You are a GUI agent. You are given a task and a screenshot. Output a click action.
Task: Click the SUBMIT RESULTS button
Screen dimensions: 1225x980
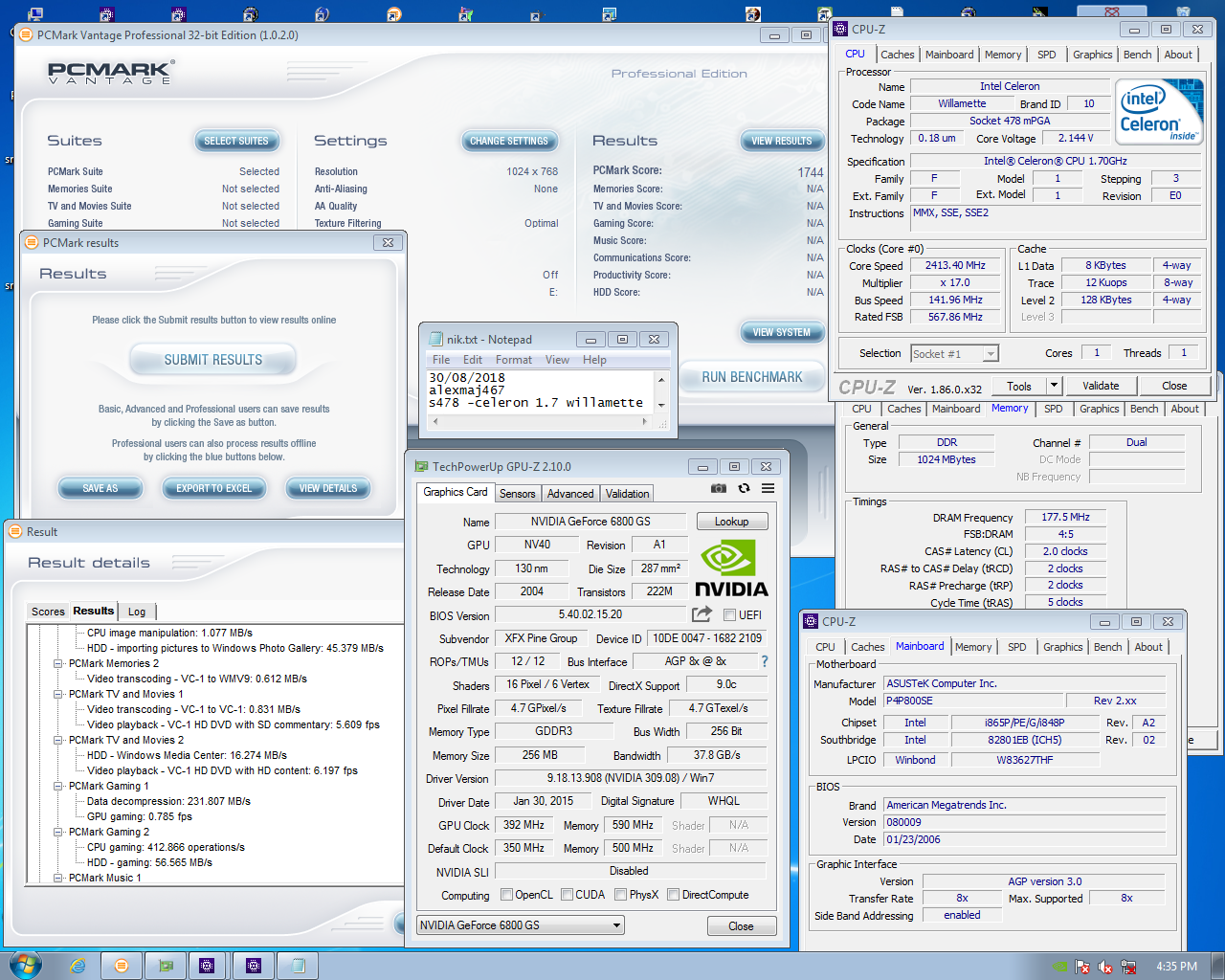coord(213,360)
